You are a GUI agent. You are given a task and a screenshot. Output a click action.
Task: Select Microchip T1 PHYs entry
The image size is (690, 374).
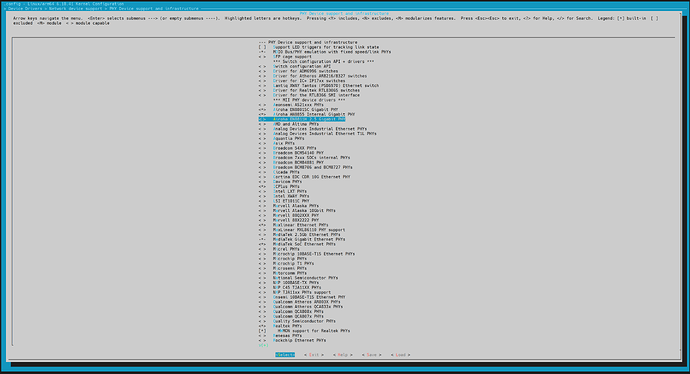[286, 264]
